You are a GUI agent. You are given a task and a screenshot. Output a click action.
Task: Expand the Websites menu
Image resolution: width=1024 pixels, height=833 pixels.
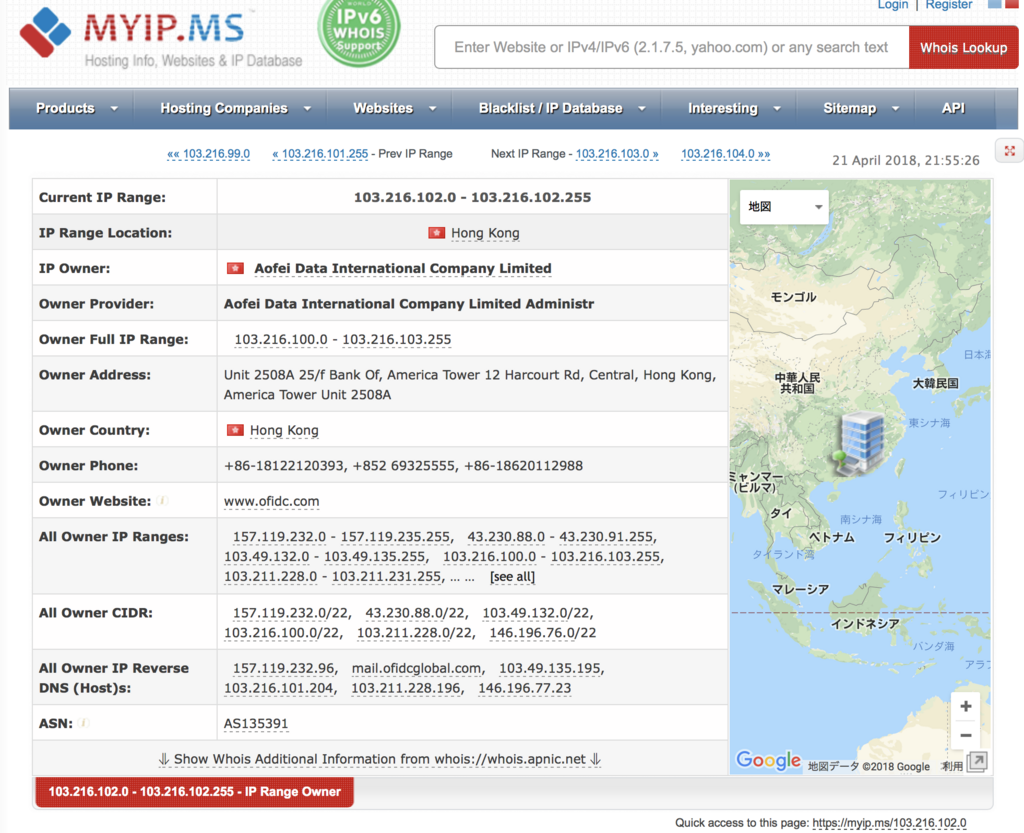pos(394,108)
